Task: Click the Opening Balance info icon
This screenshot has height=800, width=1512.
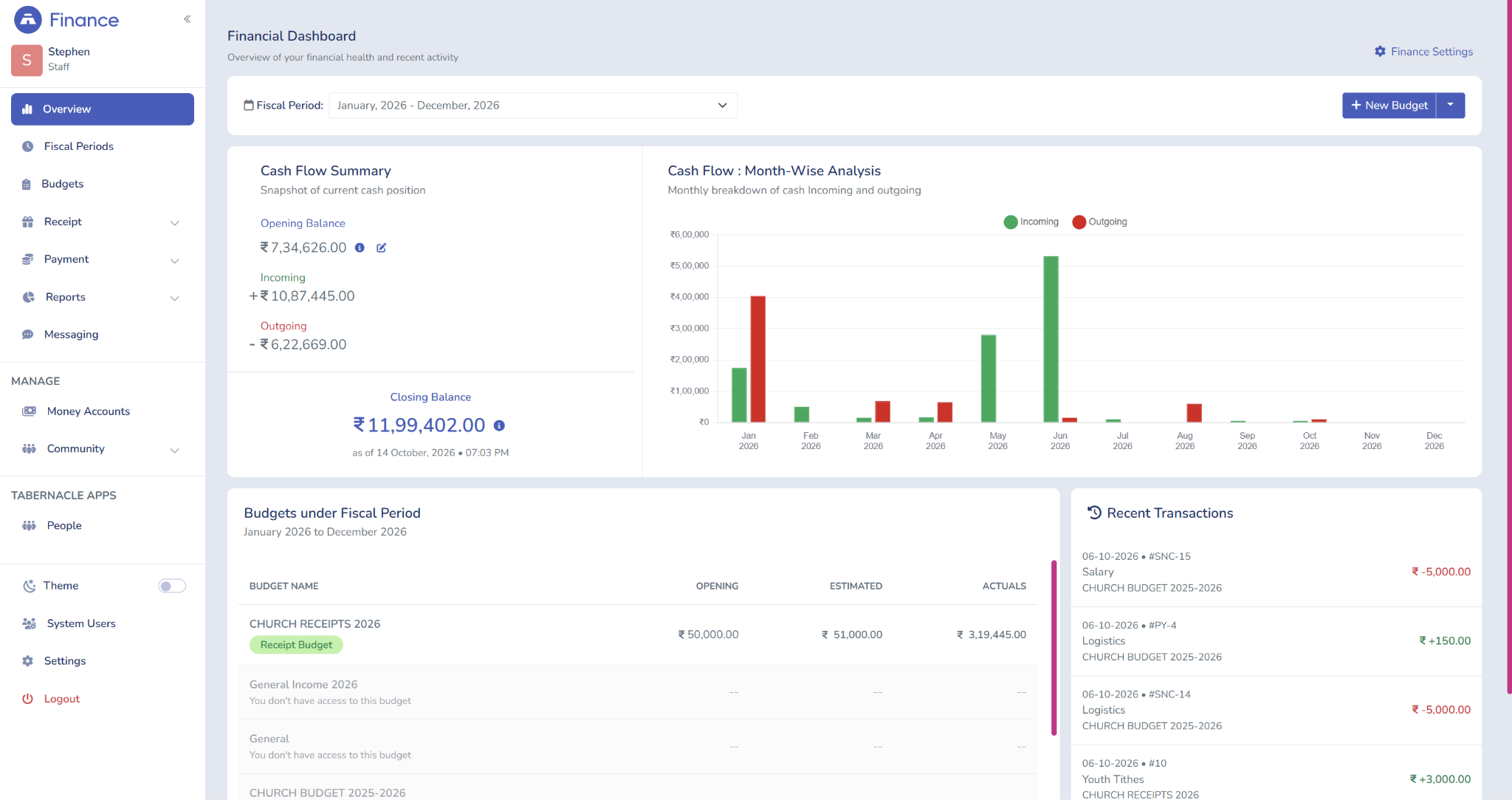Action: [x=360, y=248]
